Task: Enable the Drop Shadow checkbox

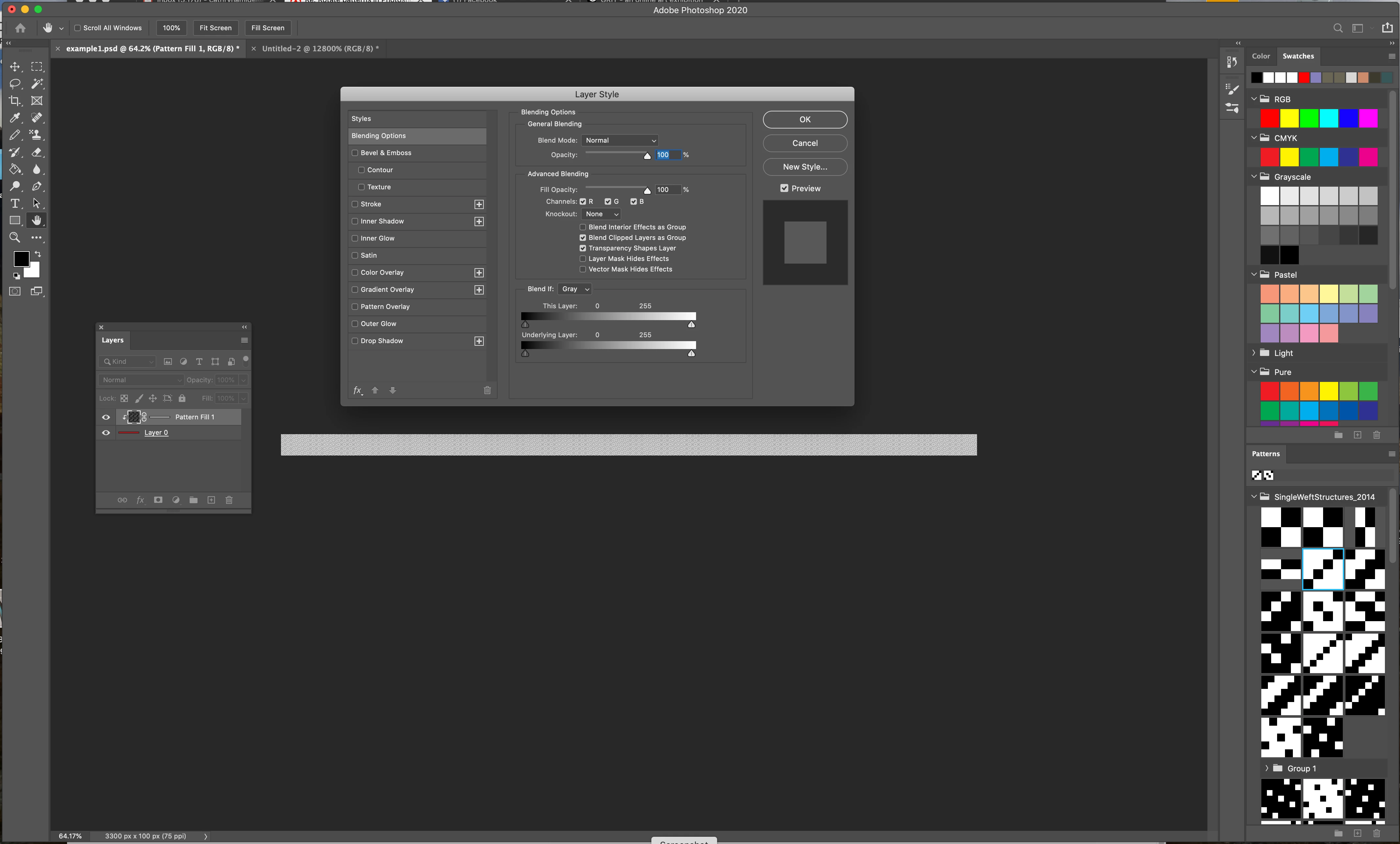Action: pyautogui.click(x=355, y=341)
